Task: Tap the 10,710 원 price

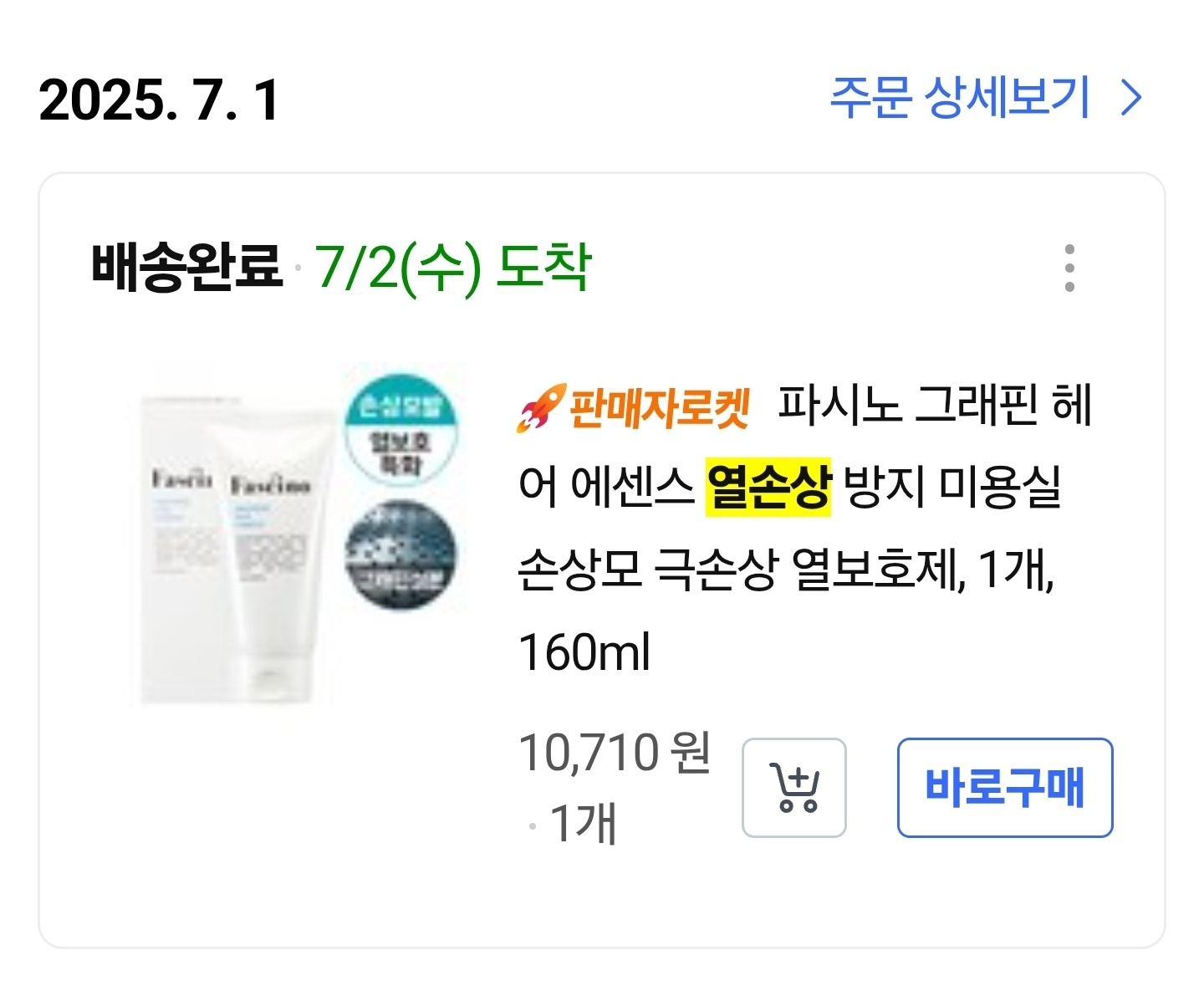Action: [x=615, y=753]
